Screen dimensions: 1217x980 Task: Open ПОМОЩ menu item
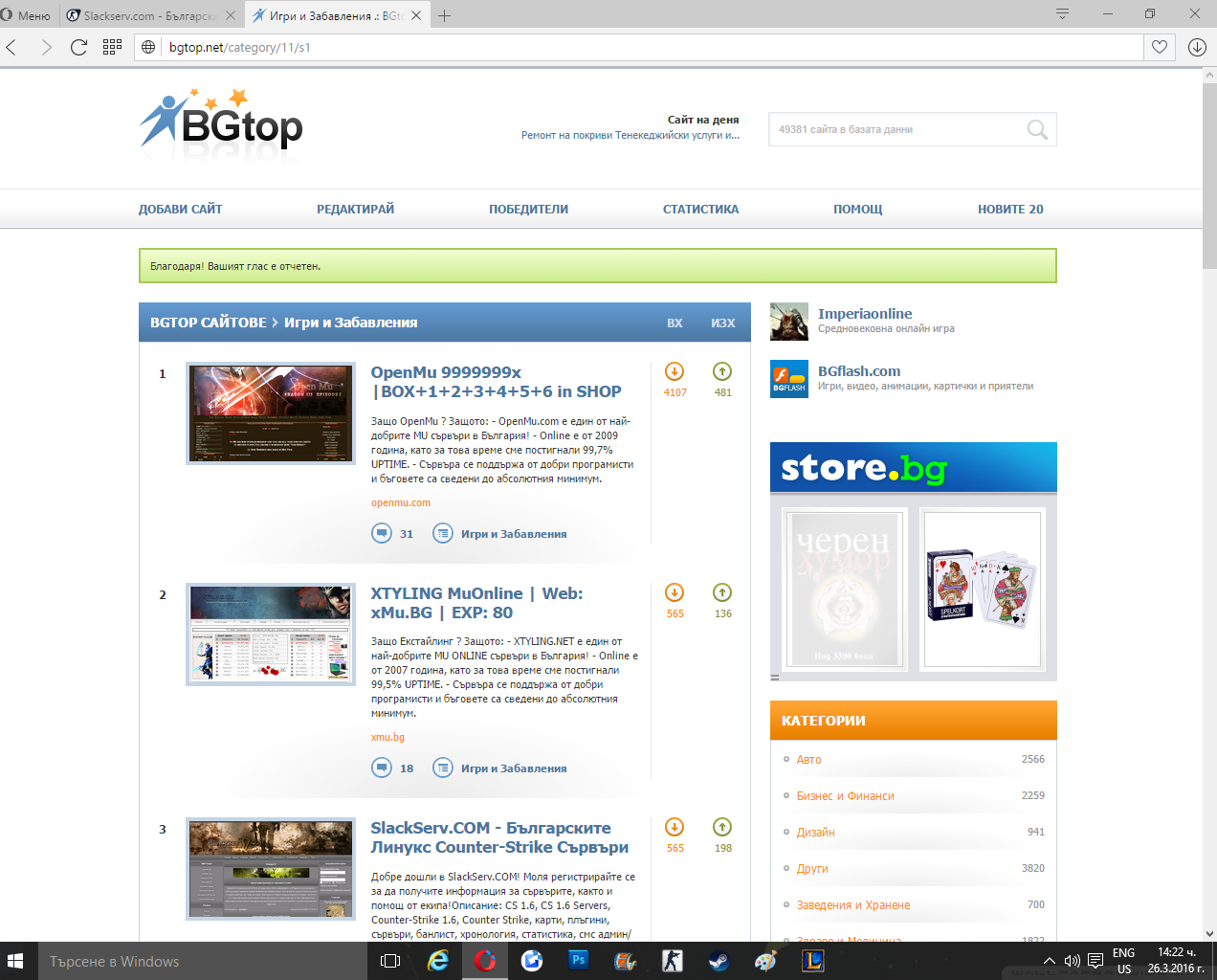(857, 209)
